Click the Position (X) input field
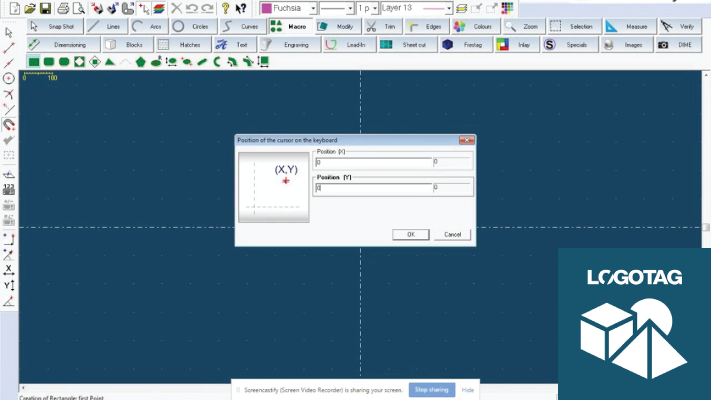Screen dimensions: 712x400 373,161
